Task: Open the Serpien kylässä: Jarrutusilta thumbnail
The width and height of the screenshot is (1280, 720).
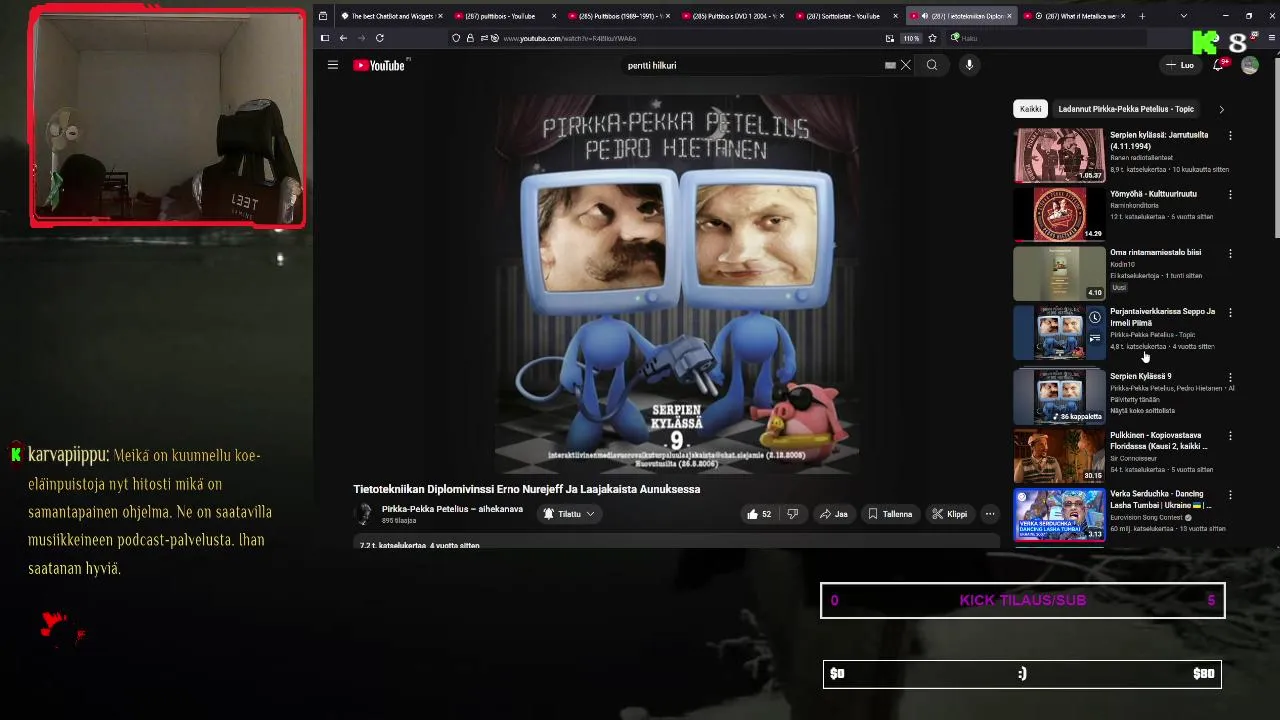Action: 1059,155
